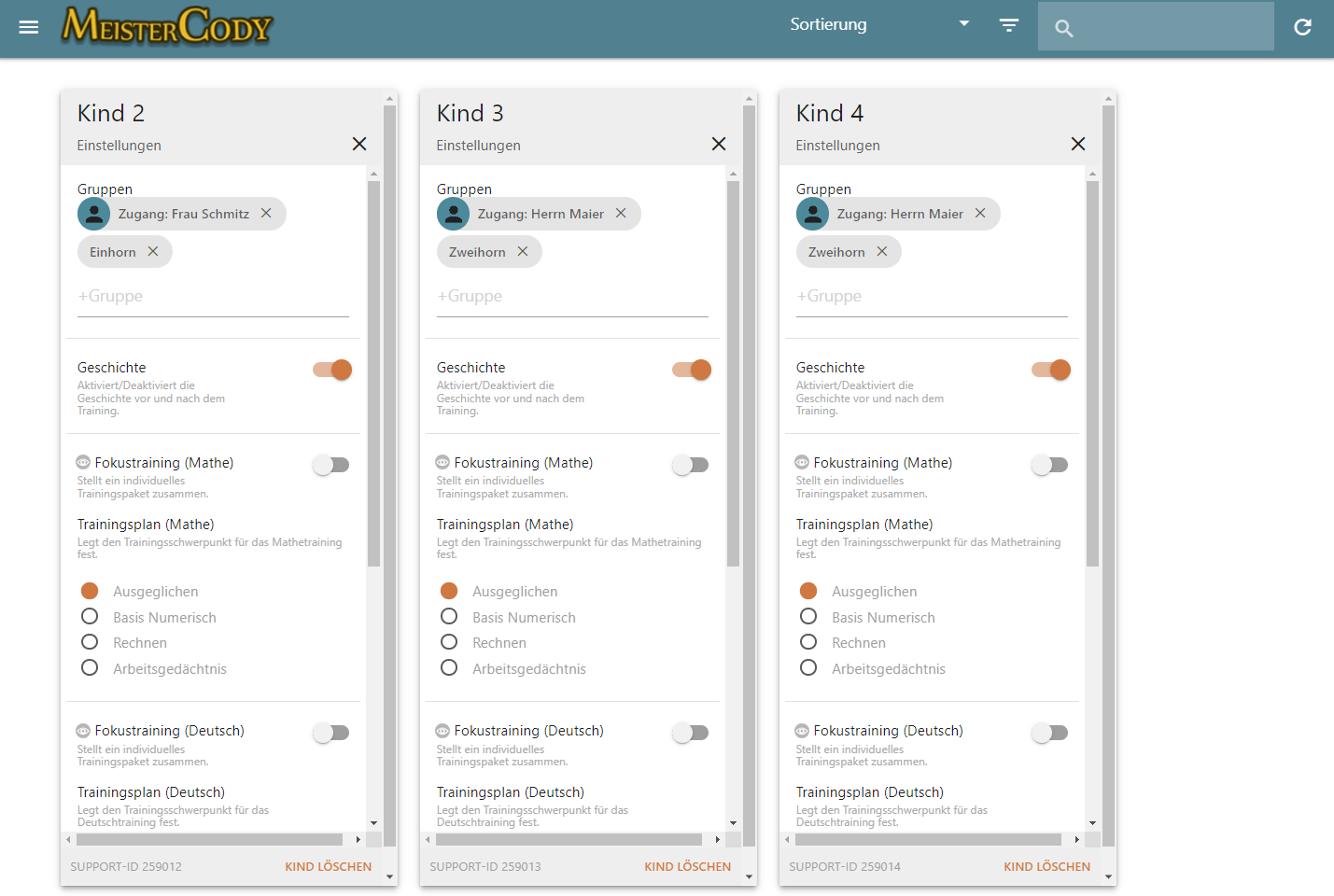
Task: Click KIND LÖSCHEN for Kind 4
Action: pyautogui.click(x=1047, y=866)
